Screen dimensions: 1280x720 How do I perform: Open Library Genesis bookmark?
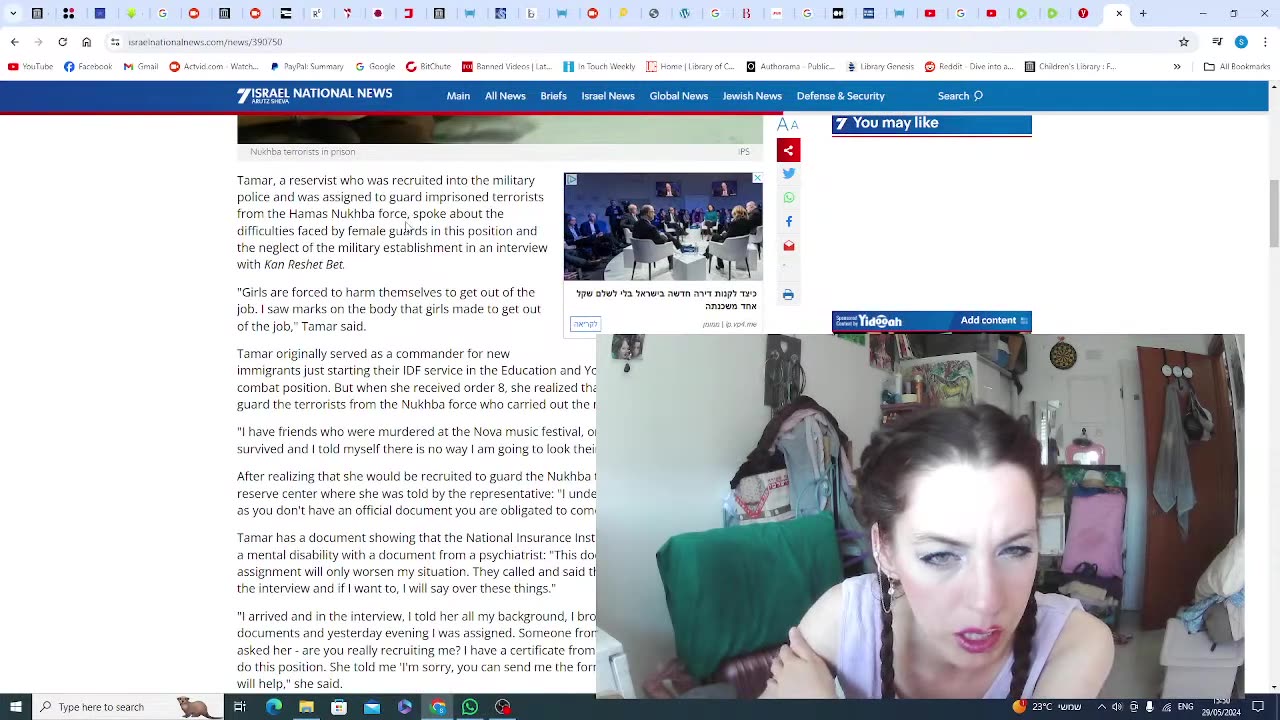(x=880, y=67)
